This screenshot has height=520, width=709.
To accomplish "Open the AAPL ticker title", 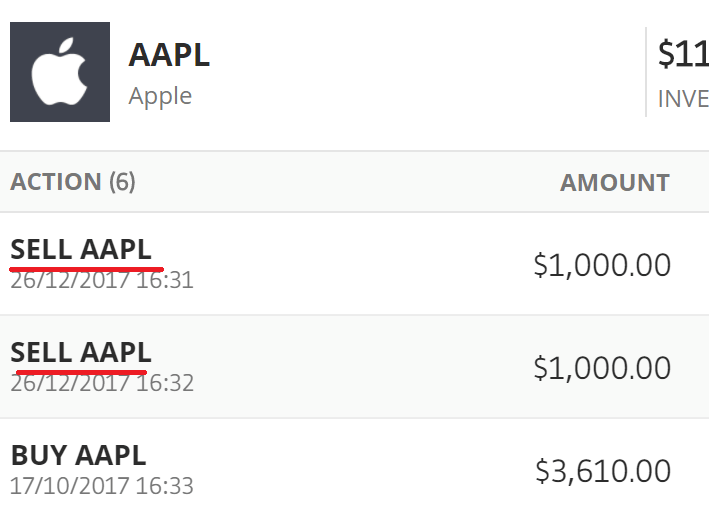I will [169, 55].
